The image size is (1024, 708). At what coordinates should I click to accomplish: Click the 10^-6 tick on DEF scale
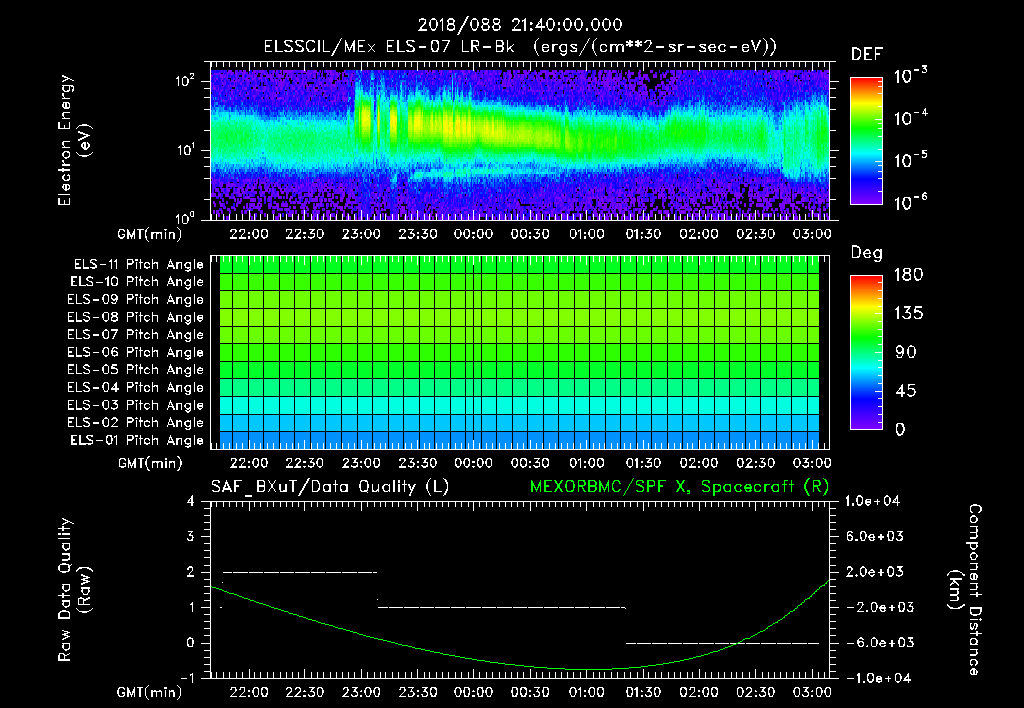(x=910, y=202)
